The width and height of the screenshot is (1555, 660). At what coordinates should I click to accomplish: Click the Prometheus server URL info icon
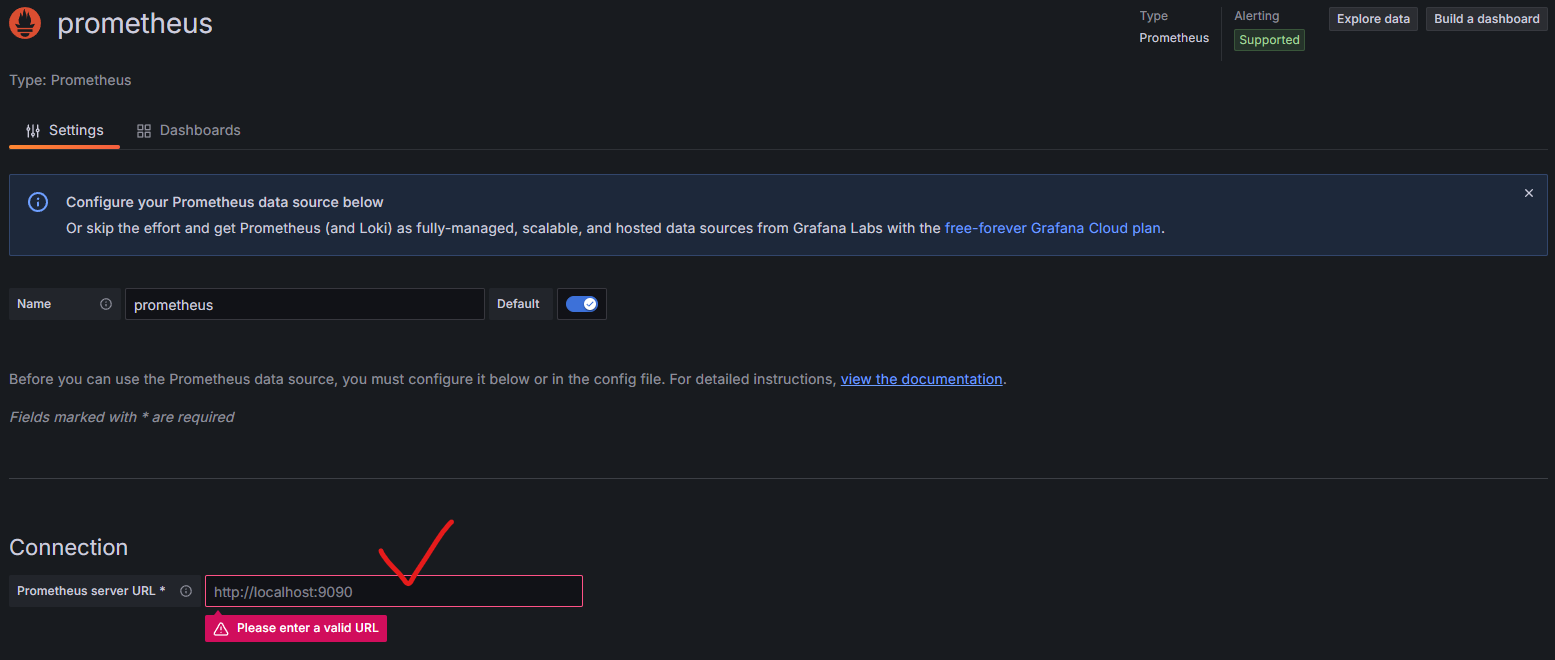tap(186, 590)
